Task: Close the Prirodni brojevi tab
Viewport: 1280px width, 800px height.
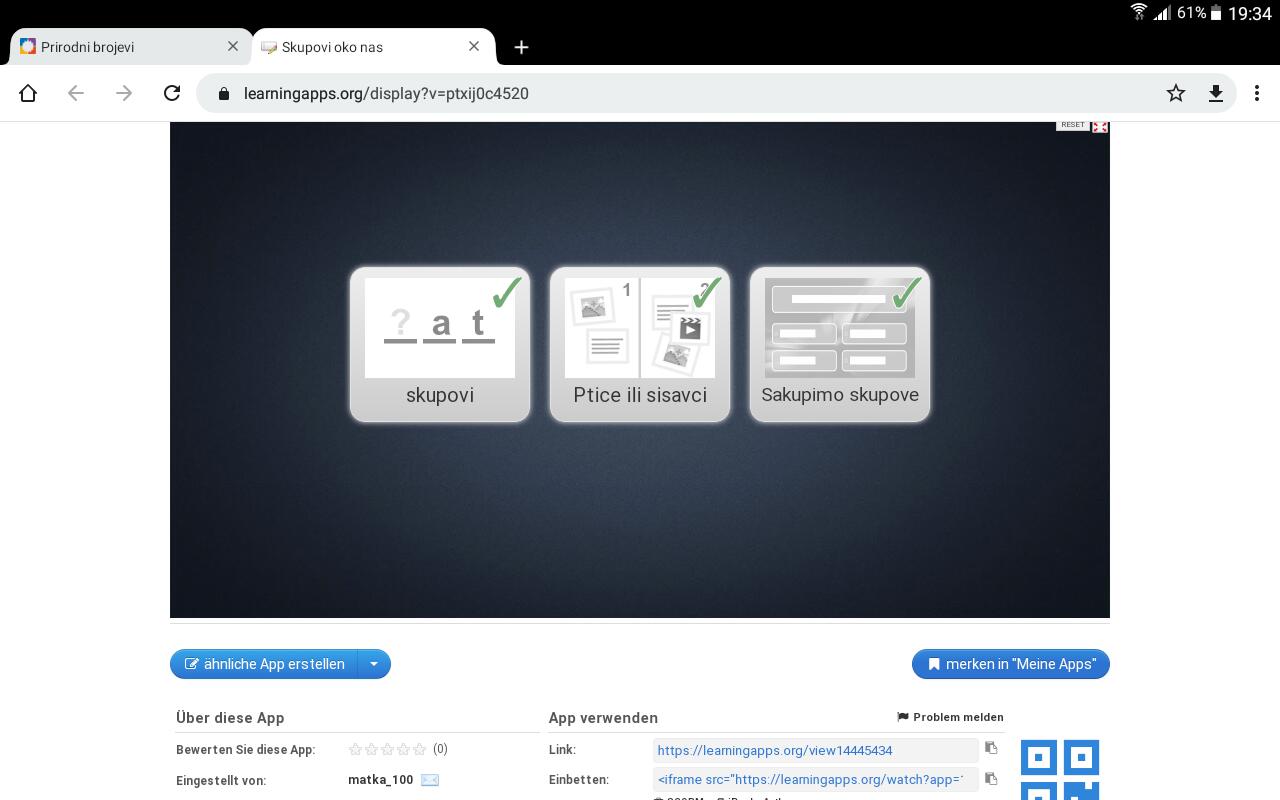Action: click(x=233, y=46)
